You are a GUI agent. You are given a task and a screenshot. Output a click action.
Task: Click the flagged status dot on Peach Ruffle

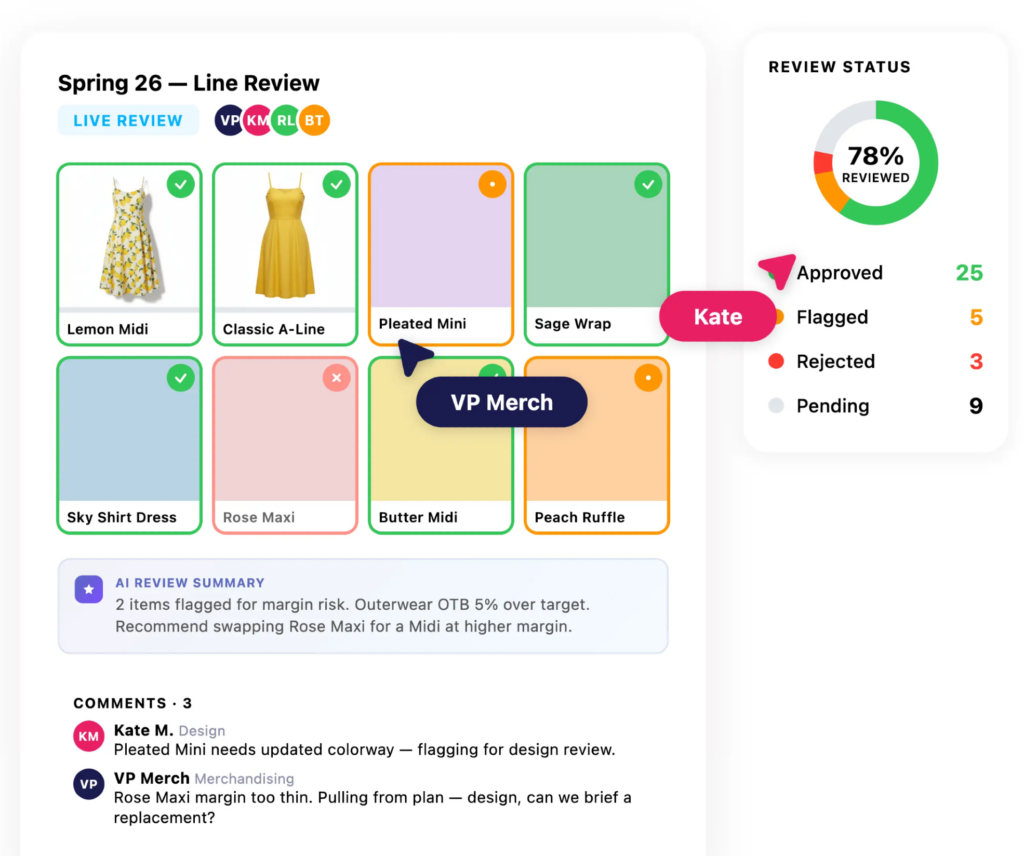point(649,378)
